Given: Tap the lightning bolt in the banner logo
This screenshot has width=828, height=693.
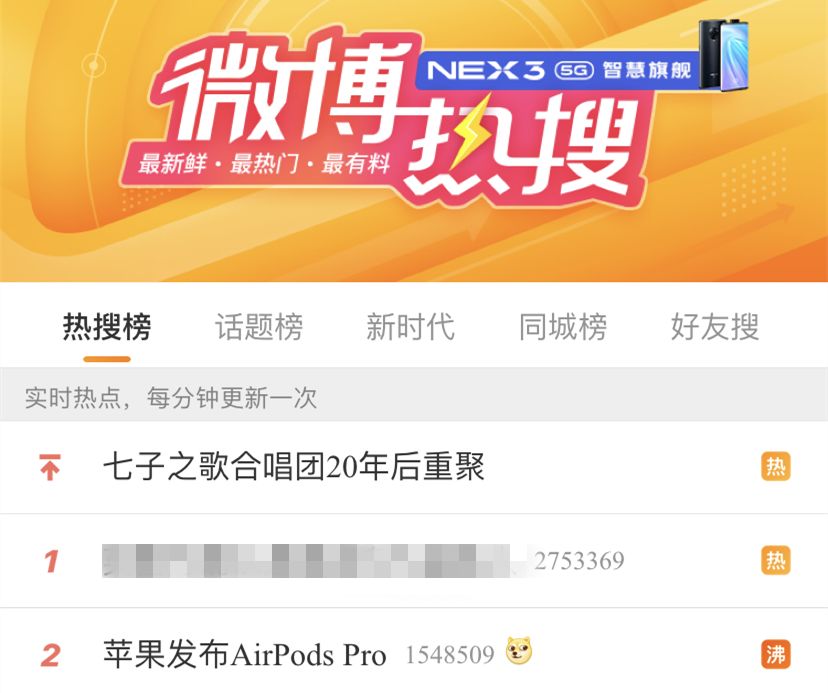Looking at the screenshot, I should click(x=469, y=129).
